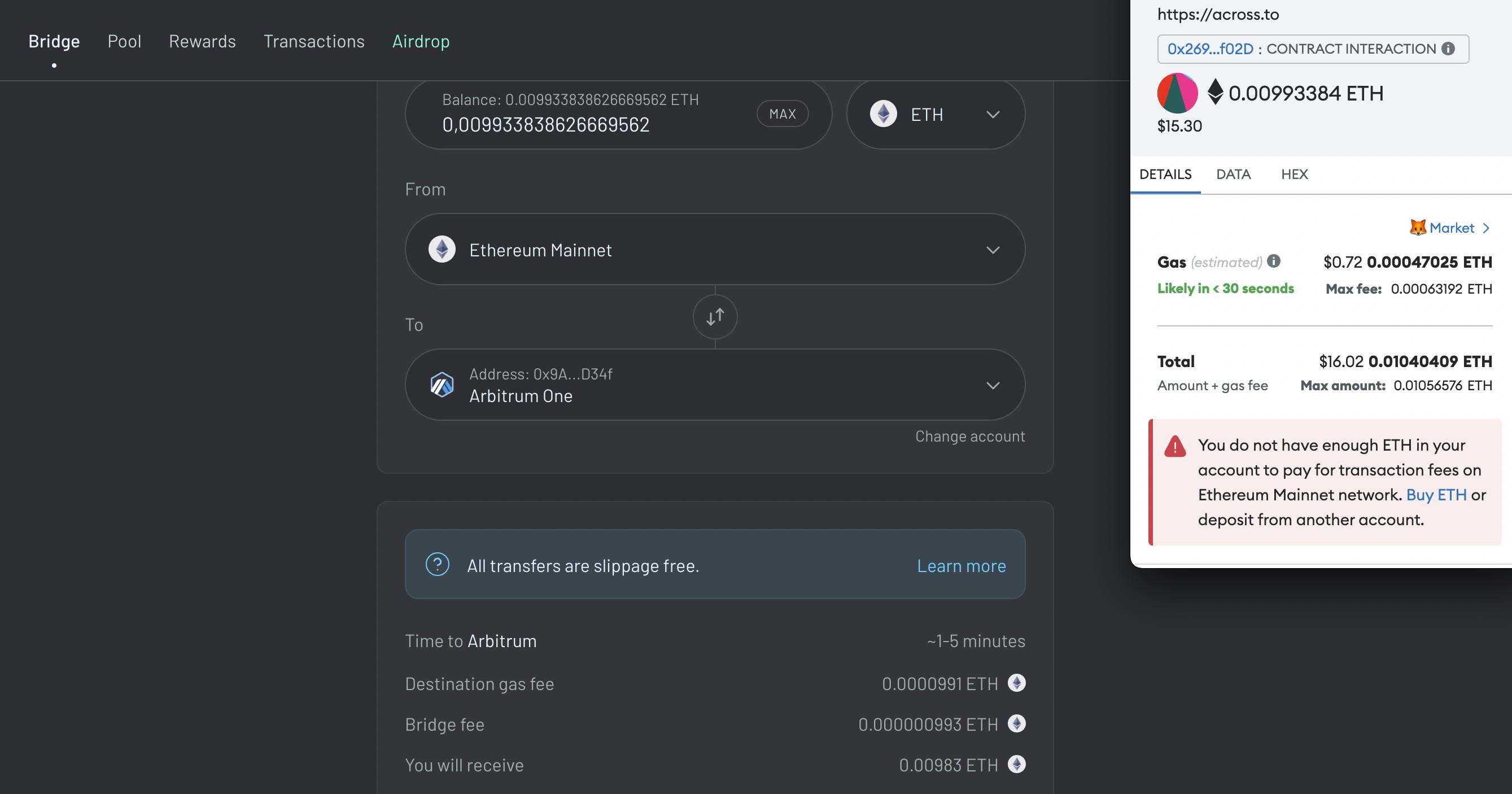Click the Learn more link
The image size is (1512, 794).
962,566
